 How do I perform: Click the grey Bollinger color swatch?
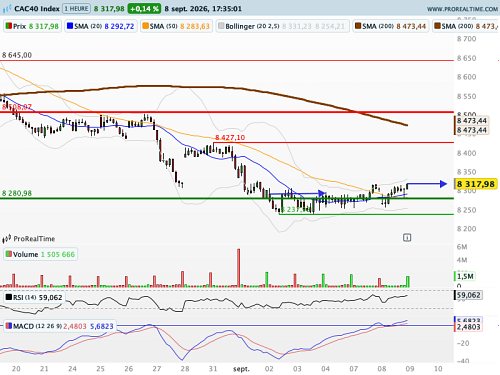pyautogui.click(x=221, y=26)
